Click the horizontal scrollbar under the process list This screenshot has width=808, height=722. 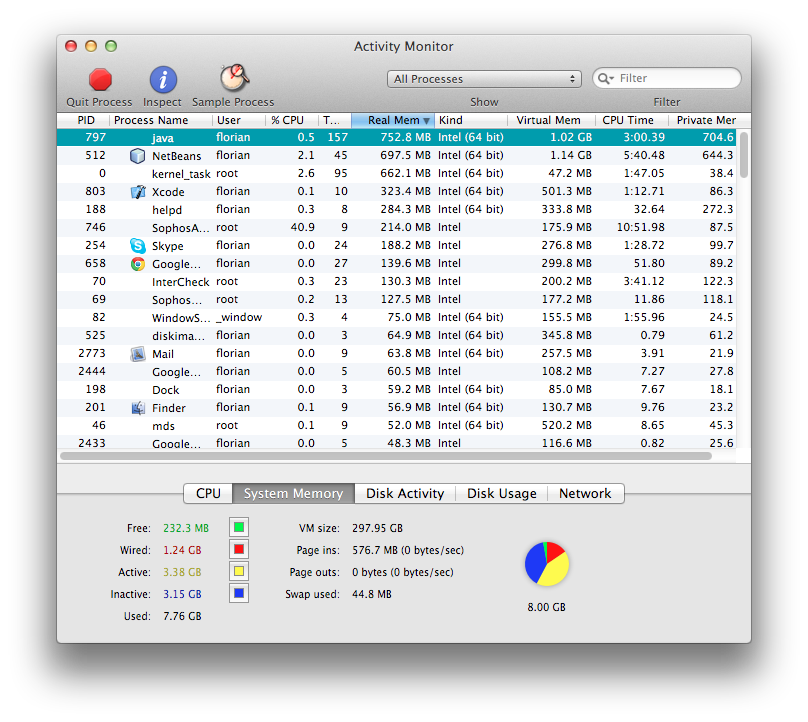(x=385, y=456)
